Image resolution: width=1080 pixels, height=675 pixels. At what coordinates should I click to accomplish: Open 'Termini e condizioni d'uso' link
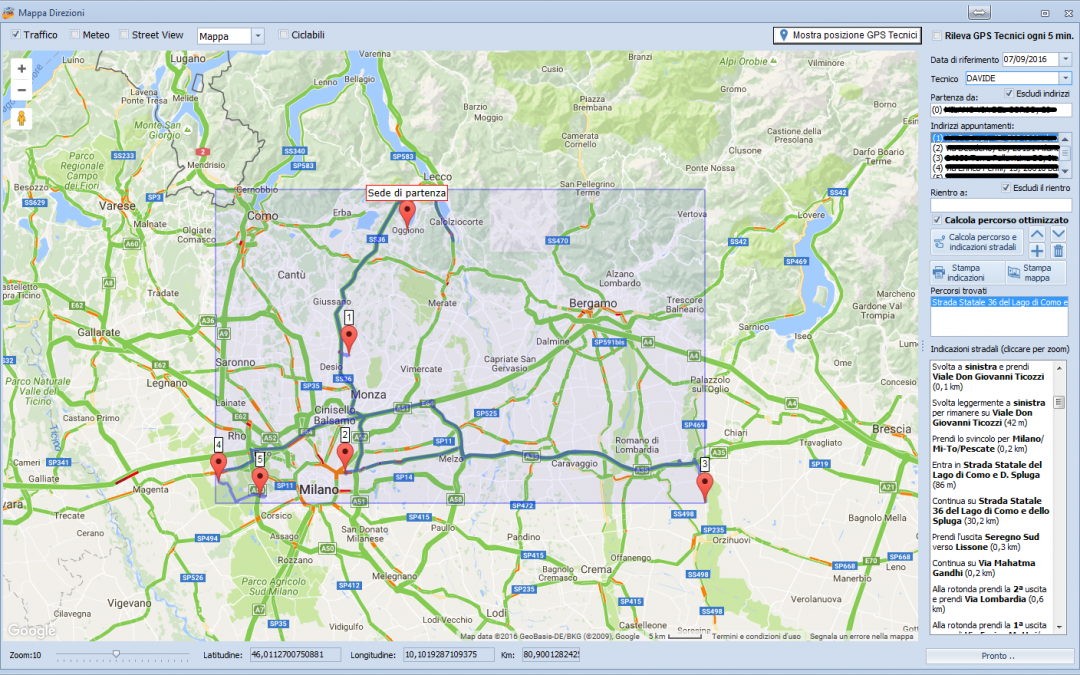(x=756, y=636)
